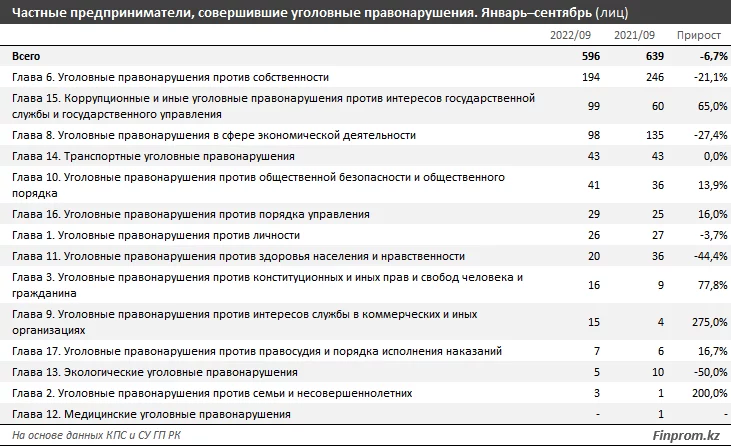Select growth value 275,0%
The width and height of the screenshot is (731, 446).
(710, 322)
